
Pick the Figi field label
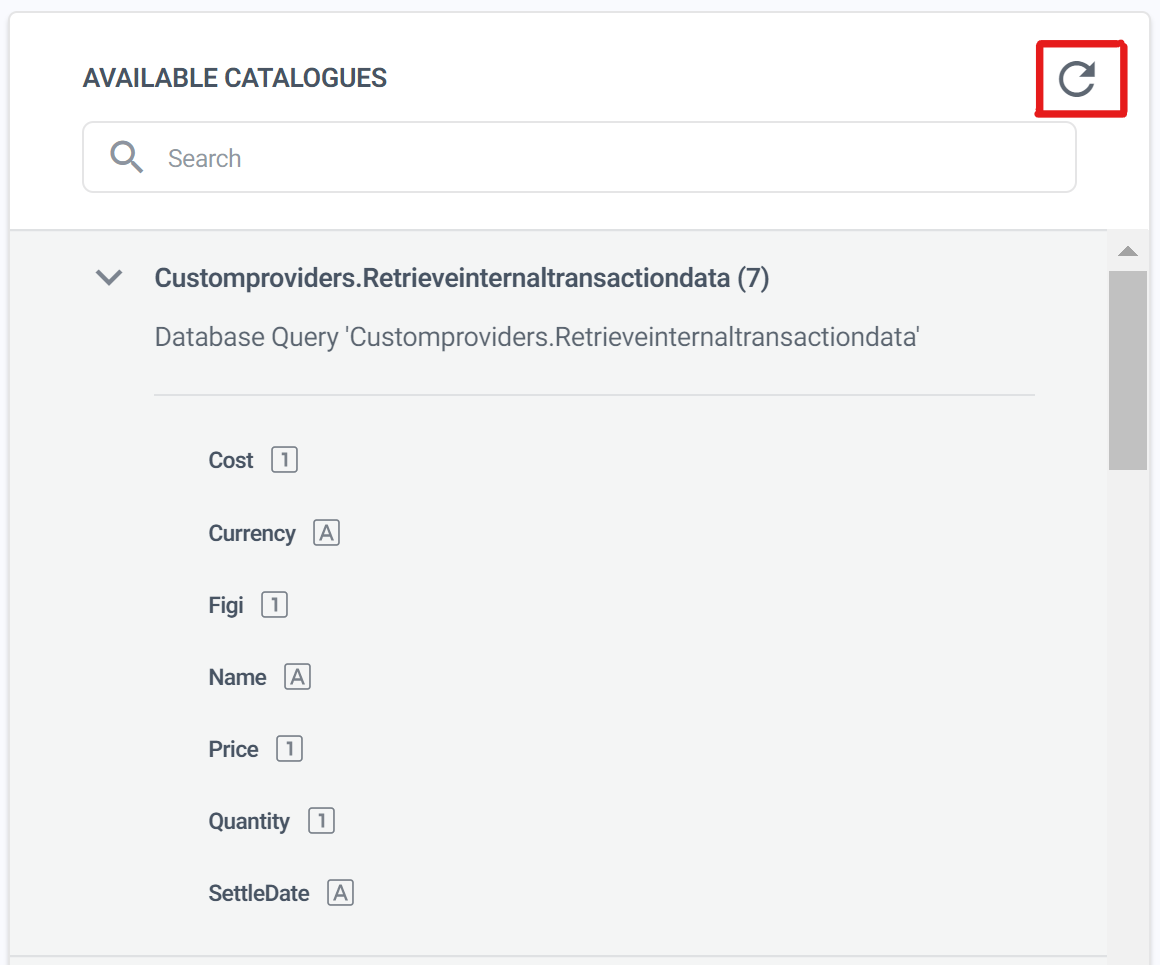226,605
